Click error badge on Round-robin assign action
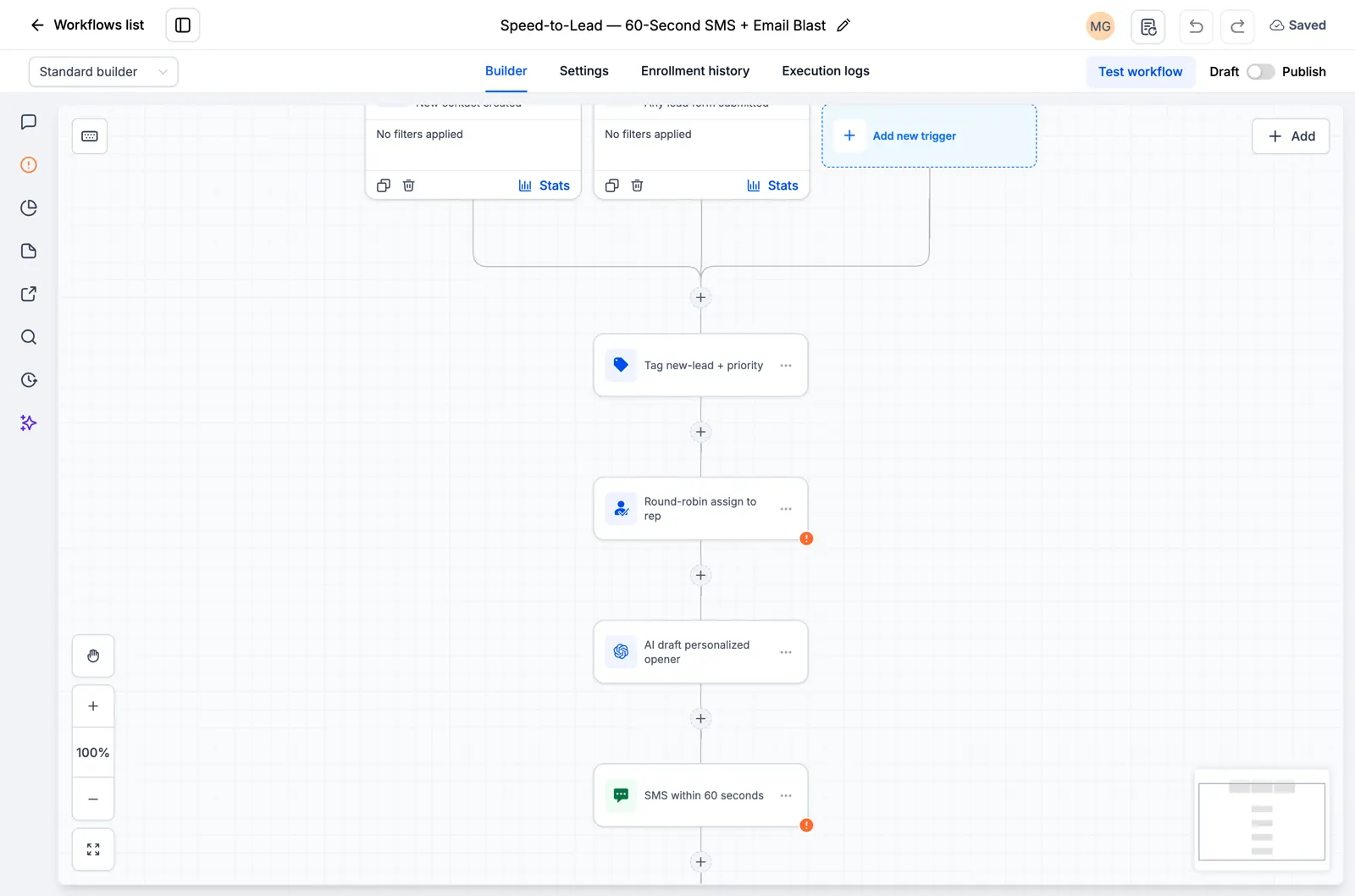This screenshot has width=1355, height=896. pos(806,539)
